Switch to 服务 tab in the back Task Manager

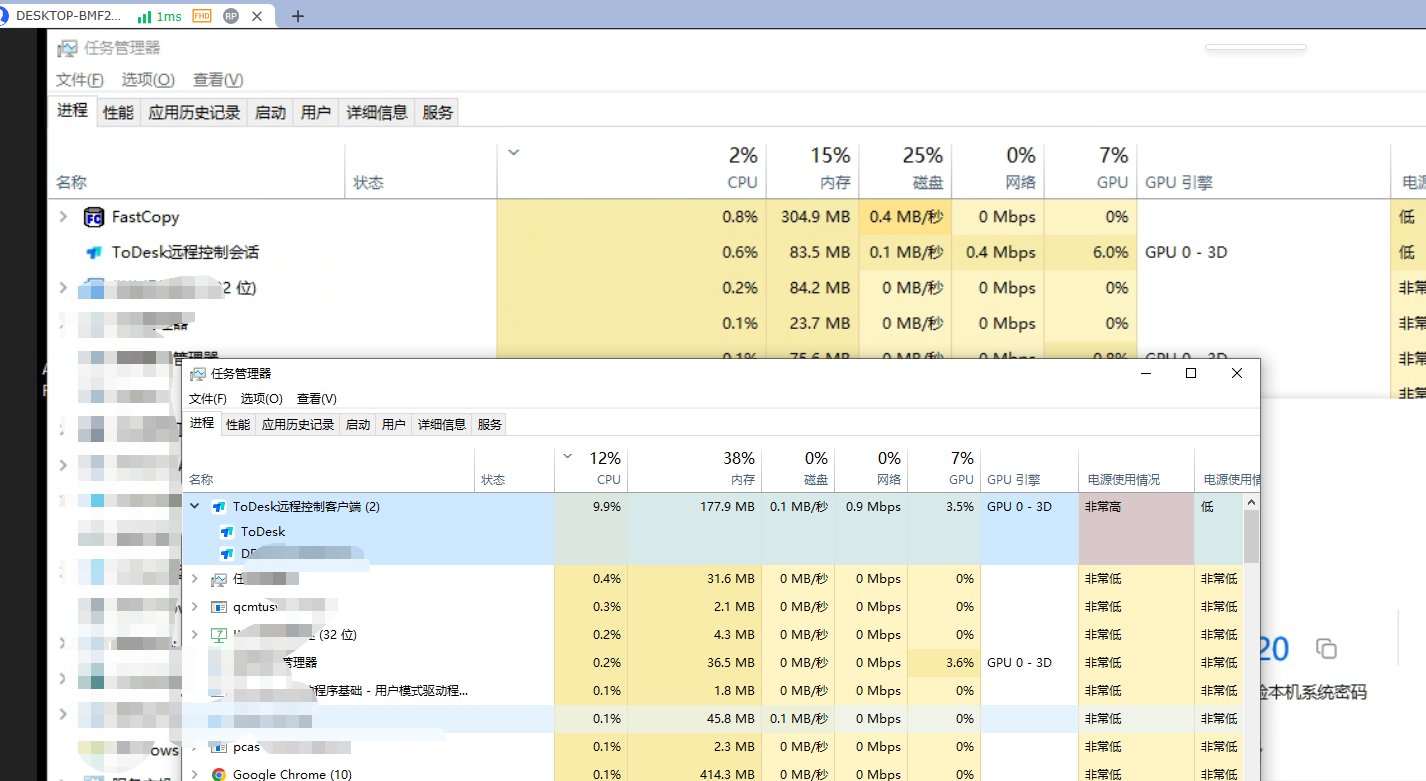pyautogui.click(x=438, y=113)
